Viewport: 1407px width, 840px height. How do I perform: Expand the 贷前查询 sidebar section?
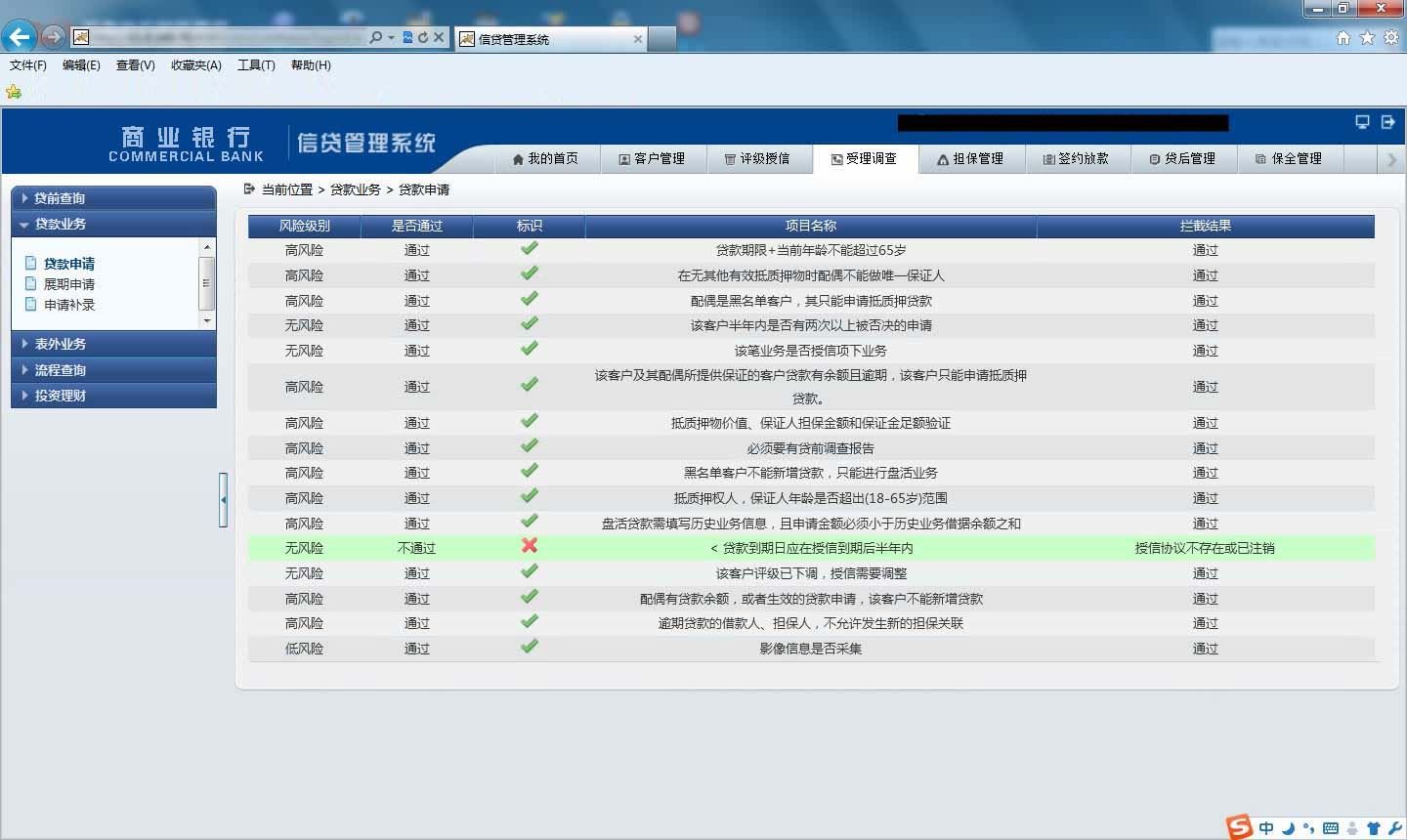tap(113, 197)
